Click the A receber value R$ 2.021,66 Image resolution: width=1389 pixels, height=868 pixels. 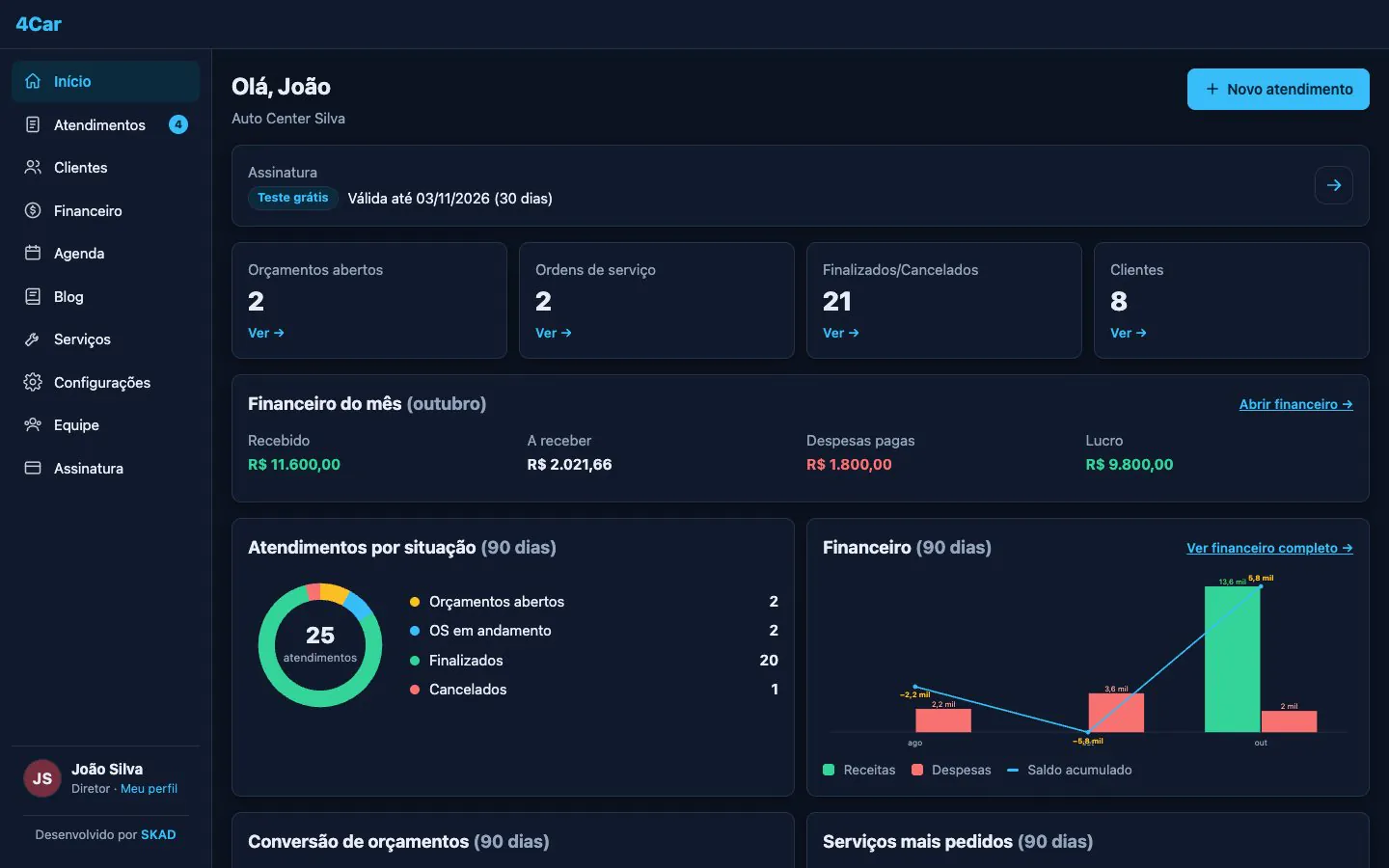click(x=569, y=464)
